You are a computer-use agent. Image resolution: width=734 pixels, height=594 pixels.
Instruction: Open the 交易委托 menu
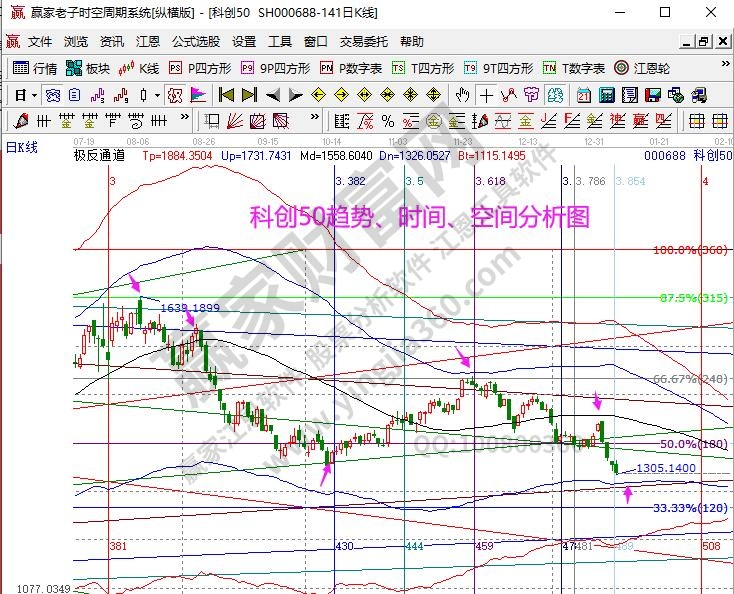click(x=363, y=42)
